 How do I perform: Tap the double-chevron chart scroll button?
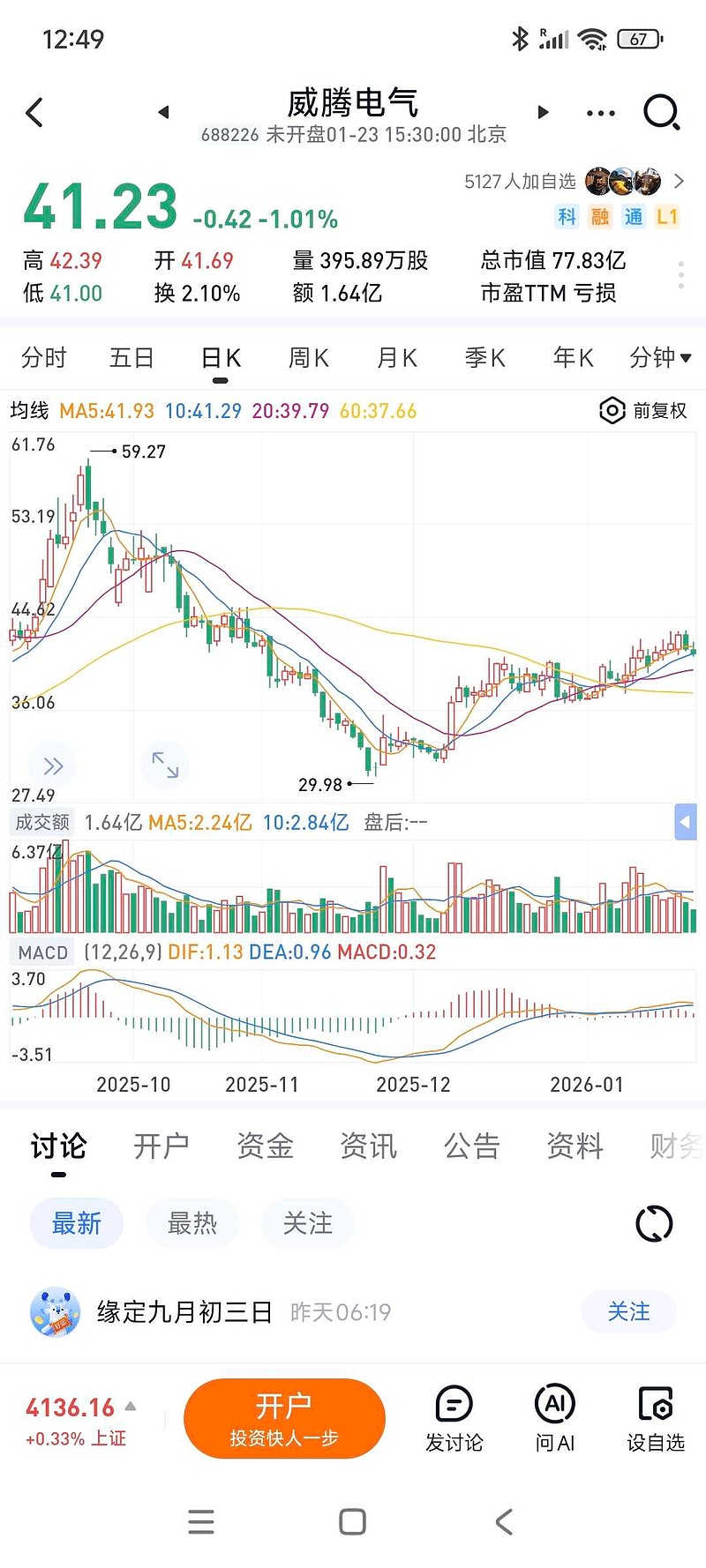tap(53, 765)
